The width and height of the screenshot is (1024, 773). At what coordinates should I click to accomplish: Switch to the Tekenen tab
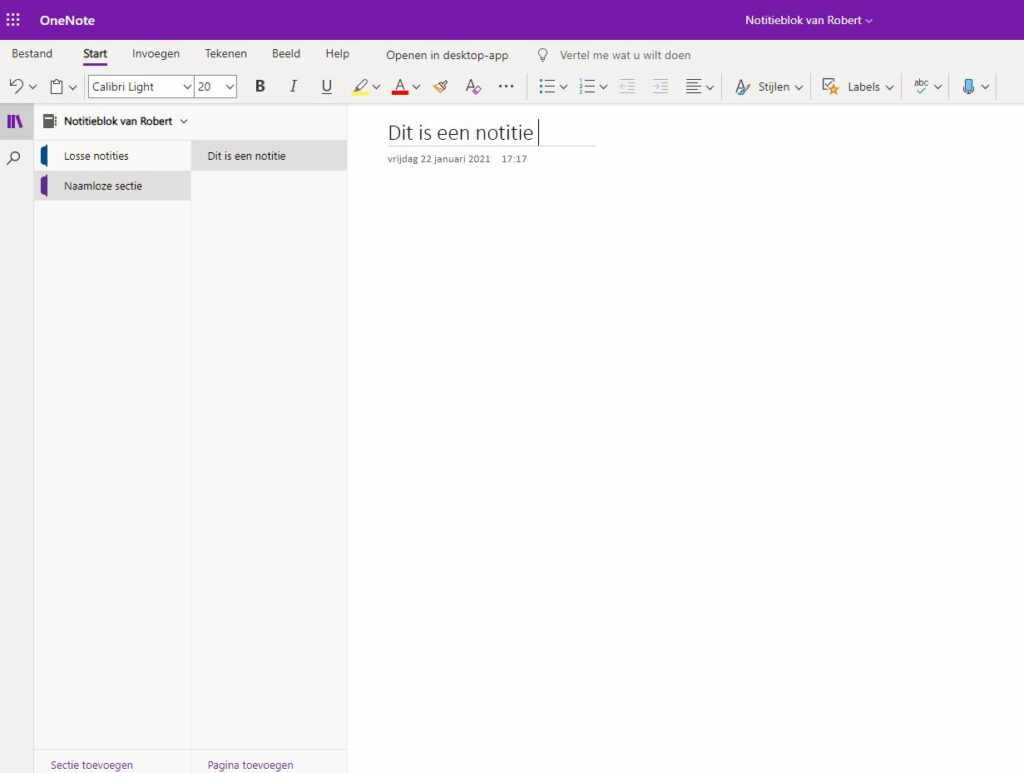click(x=226, y=54)
